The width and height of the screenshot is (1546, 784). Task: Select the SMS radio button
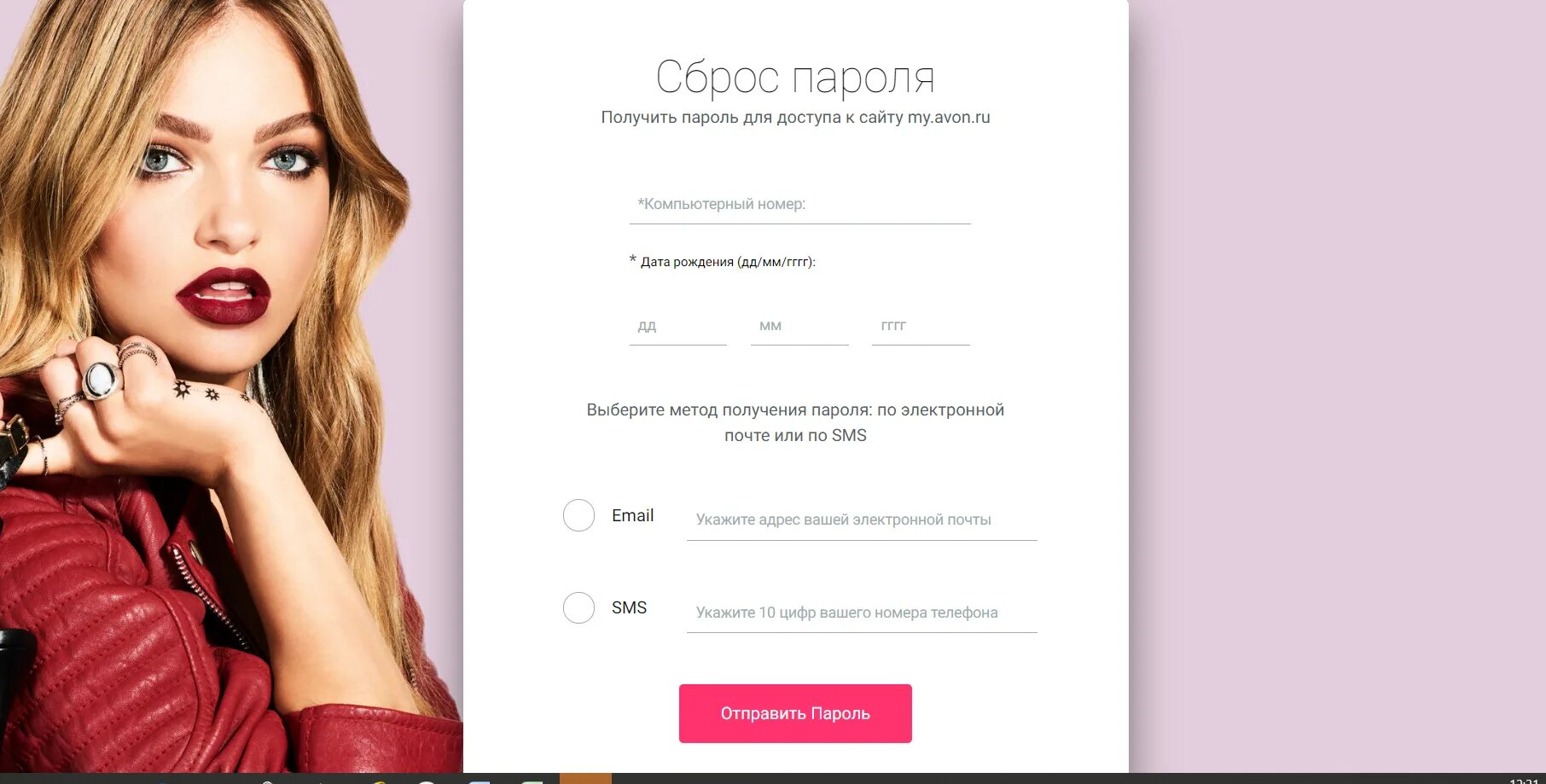(x=578, y=607)
